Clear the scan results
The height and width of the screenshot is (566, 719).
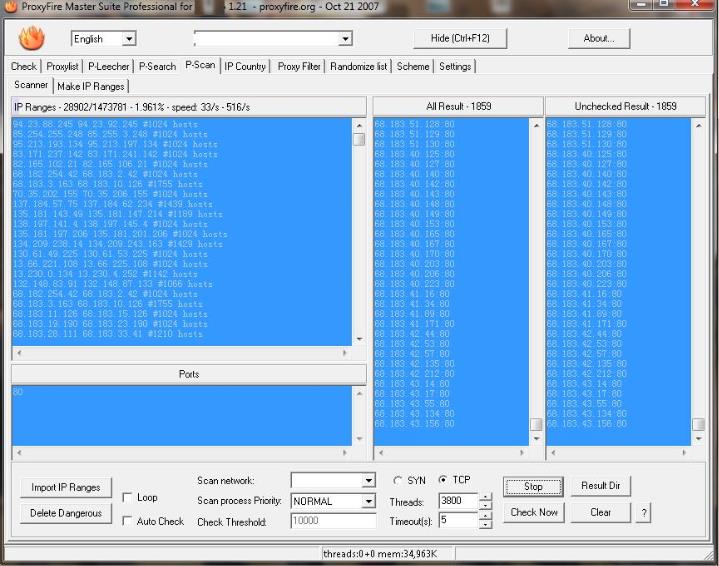[x=601, y=512]
